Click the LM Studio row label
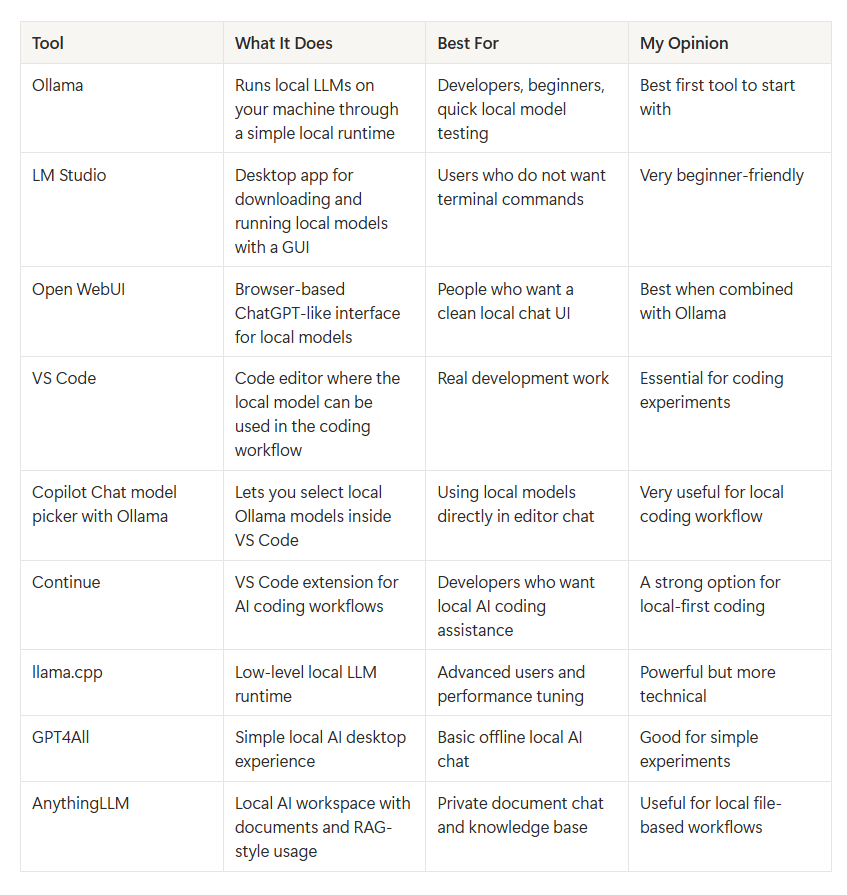 tap(69, 175)
